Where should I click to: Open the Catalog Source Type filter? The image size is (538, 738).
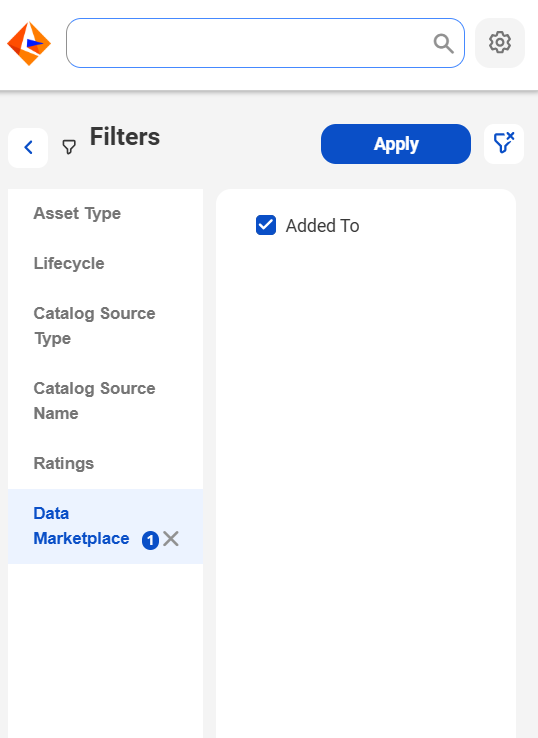105,326
